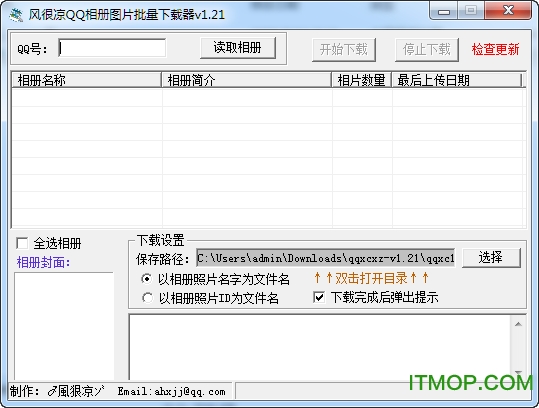The height and width of the screenshot is (408, 539).
Task: Focus the QQ号 input field
Action: [x=112, y=48]
